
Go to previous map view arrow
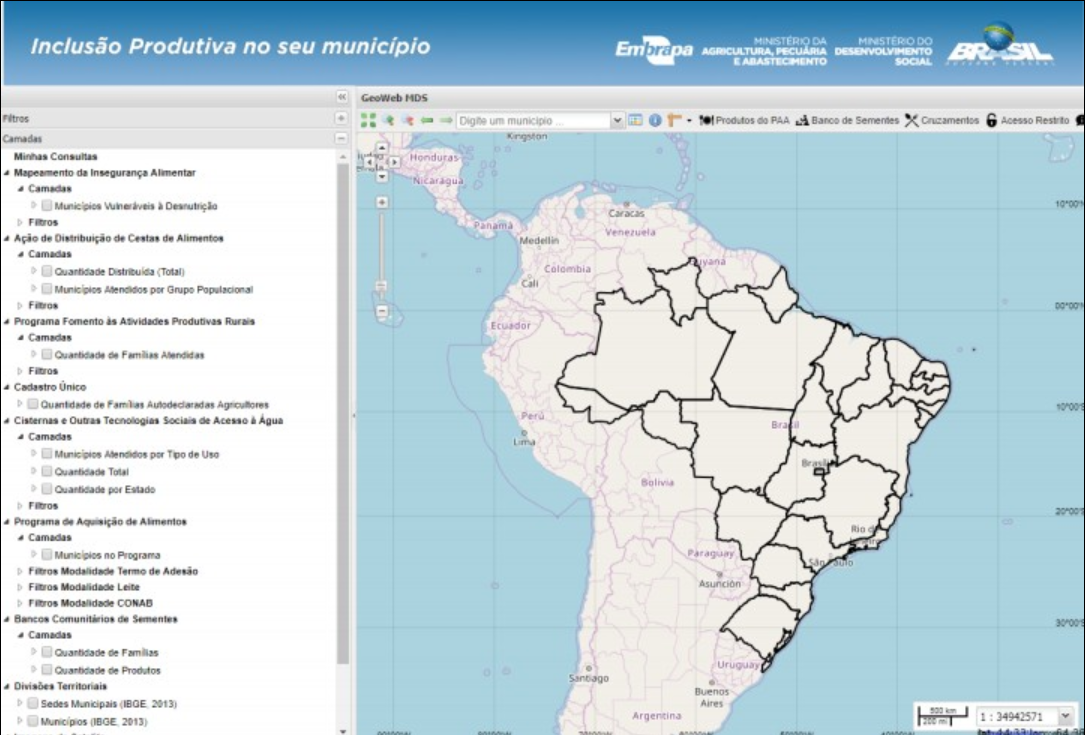click(427, 120)
